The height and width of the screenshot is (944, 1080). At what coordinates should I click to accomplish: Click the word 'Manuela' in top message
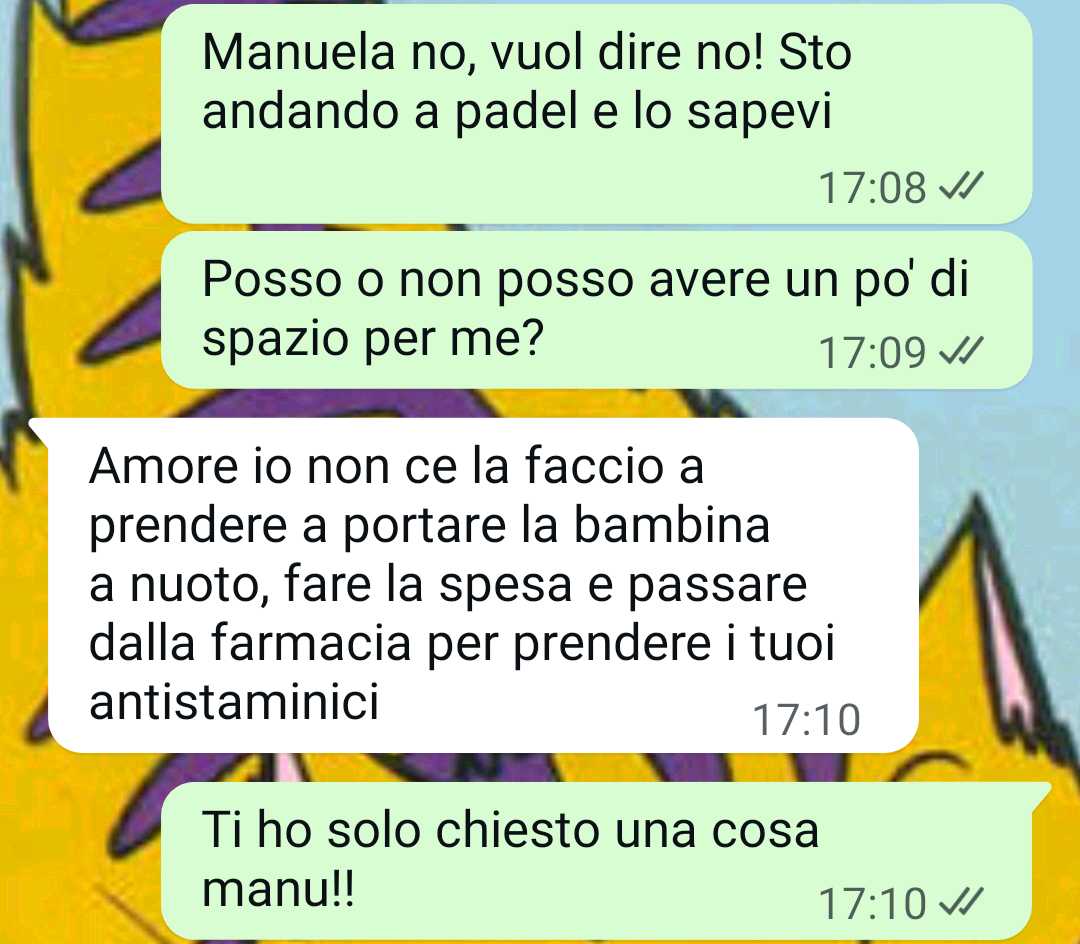point(299,52)
